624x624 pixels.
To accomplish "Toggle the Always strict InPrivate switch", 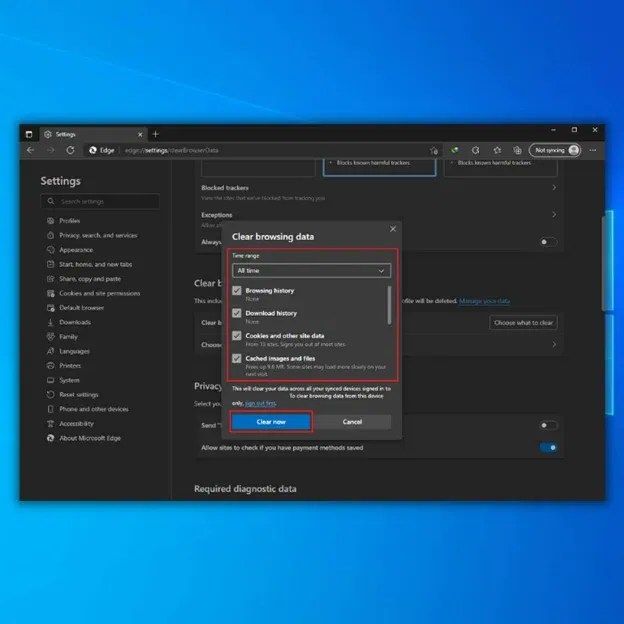I will pos(548,242).
